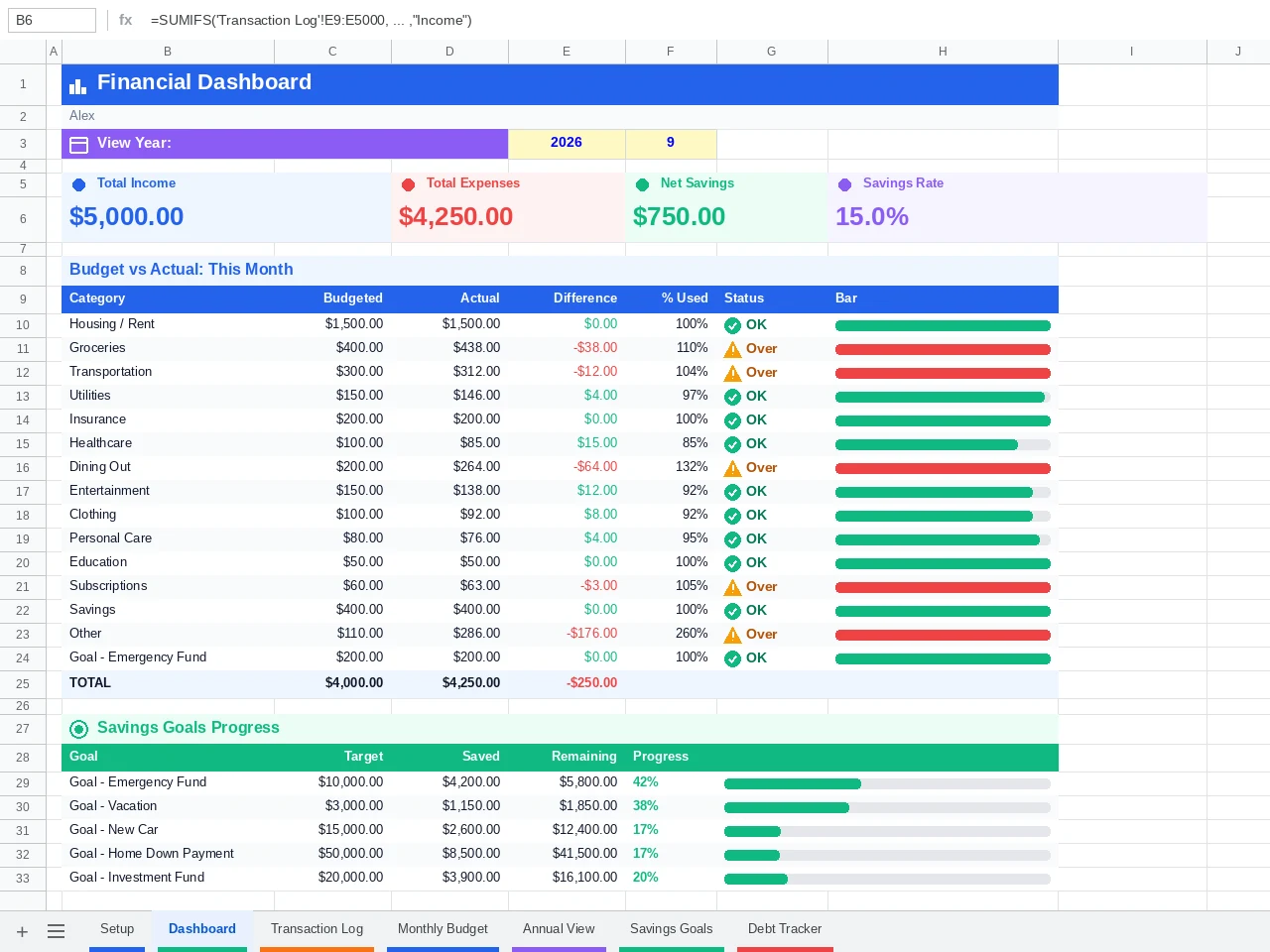This screenshot has height=952, width=1270.
Task: Click the warning triangle icon in Other row
Action: click(x=732, y=635)
